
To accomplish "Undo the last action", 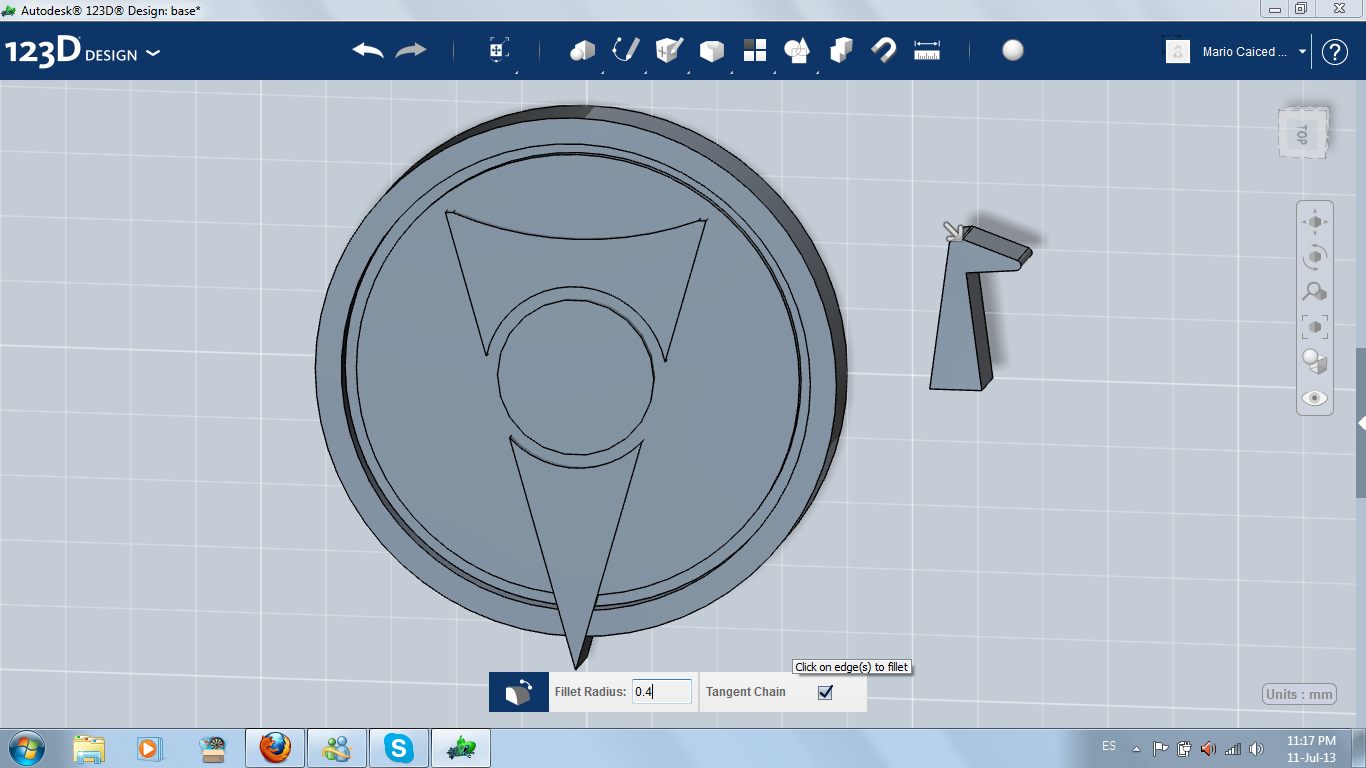I will [368, 50].
